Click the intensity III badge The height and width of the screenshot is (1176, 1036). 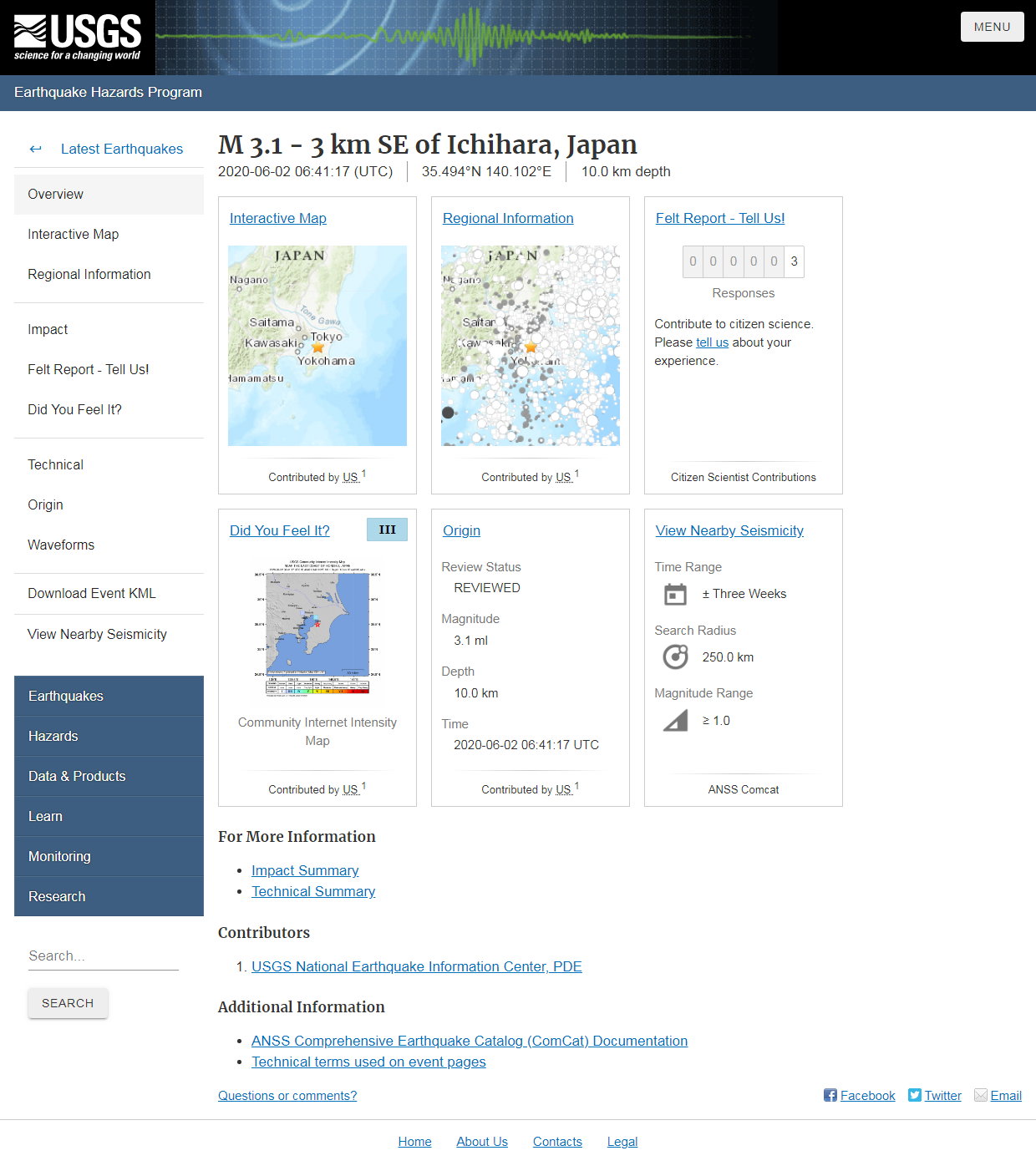point(387,530)
